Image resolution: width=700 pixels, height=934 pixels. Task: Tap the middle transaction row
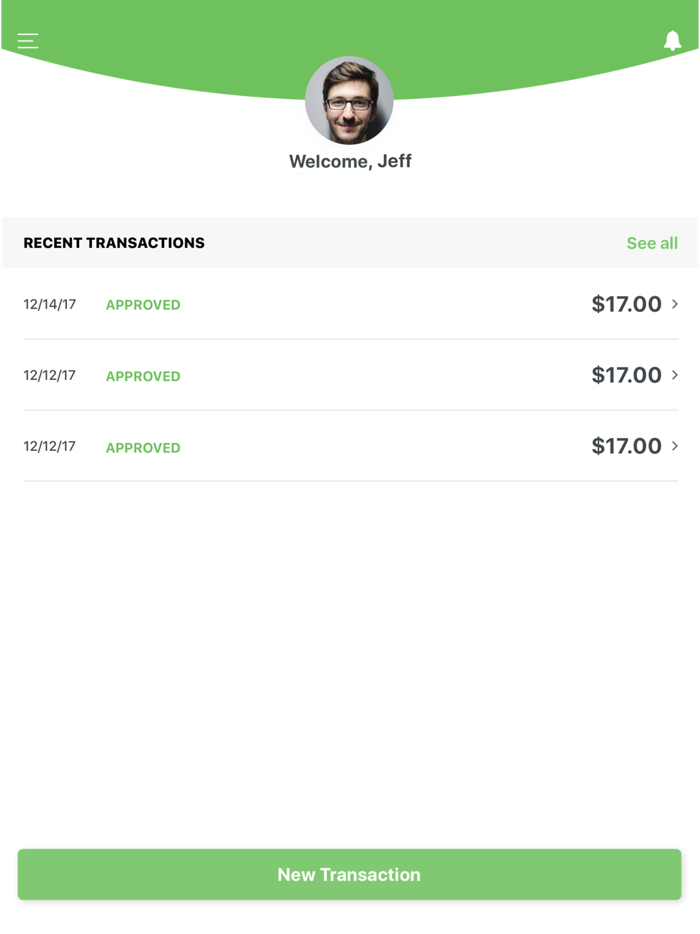click(x=350, y=376)
